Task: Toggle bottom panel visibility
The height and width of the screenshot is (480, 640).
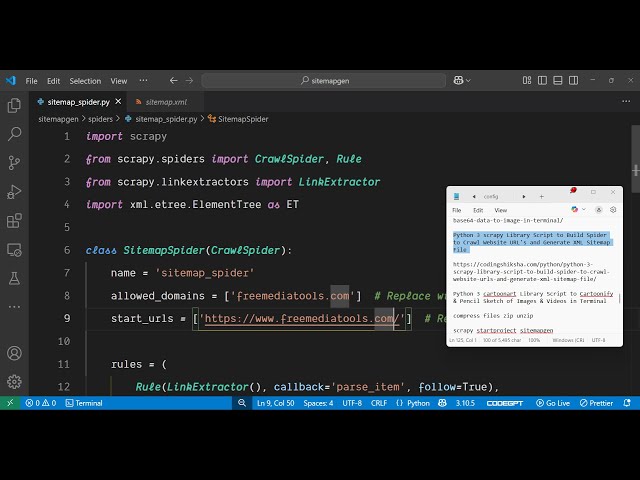Action: [x=558, y=80]
